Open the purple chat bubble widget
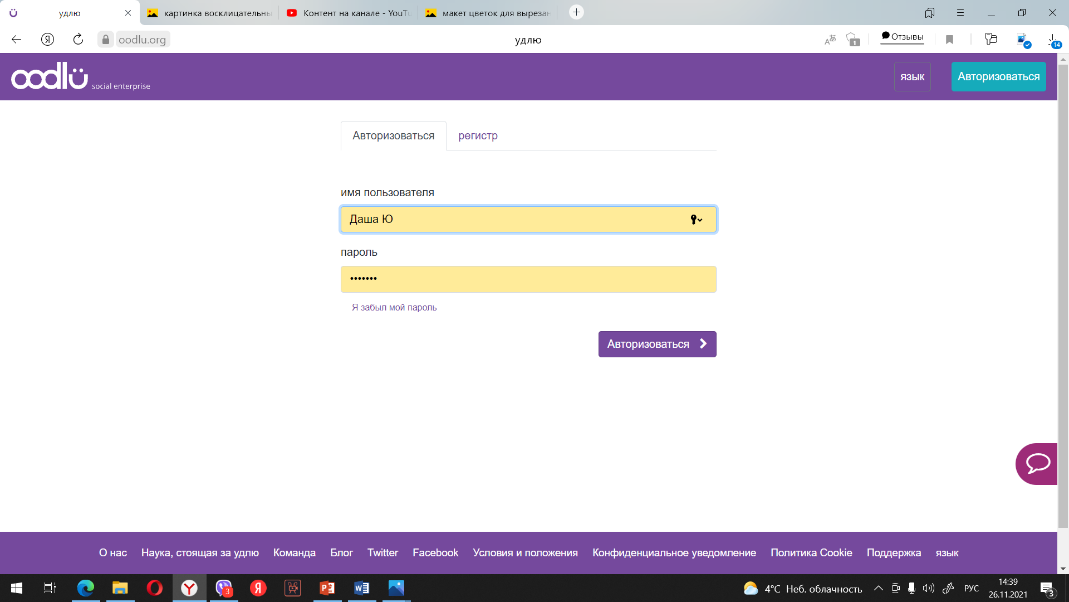The height and width of the screenshot is (602, 1069). pos(1038,464)
